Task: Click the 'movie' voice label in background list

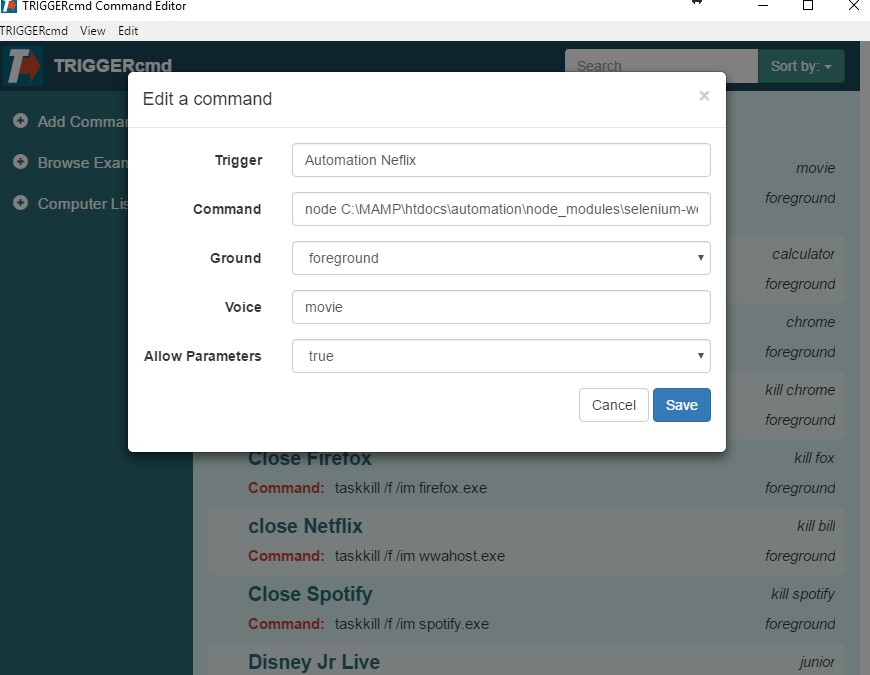Action: pos(815,168)
